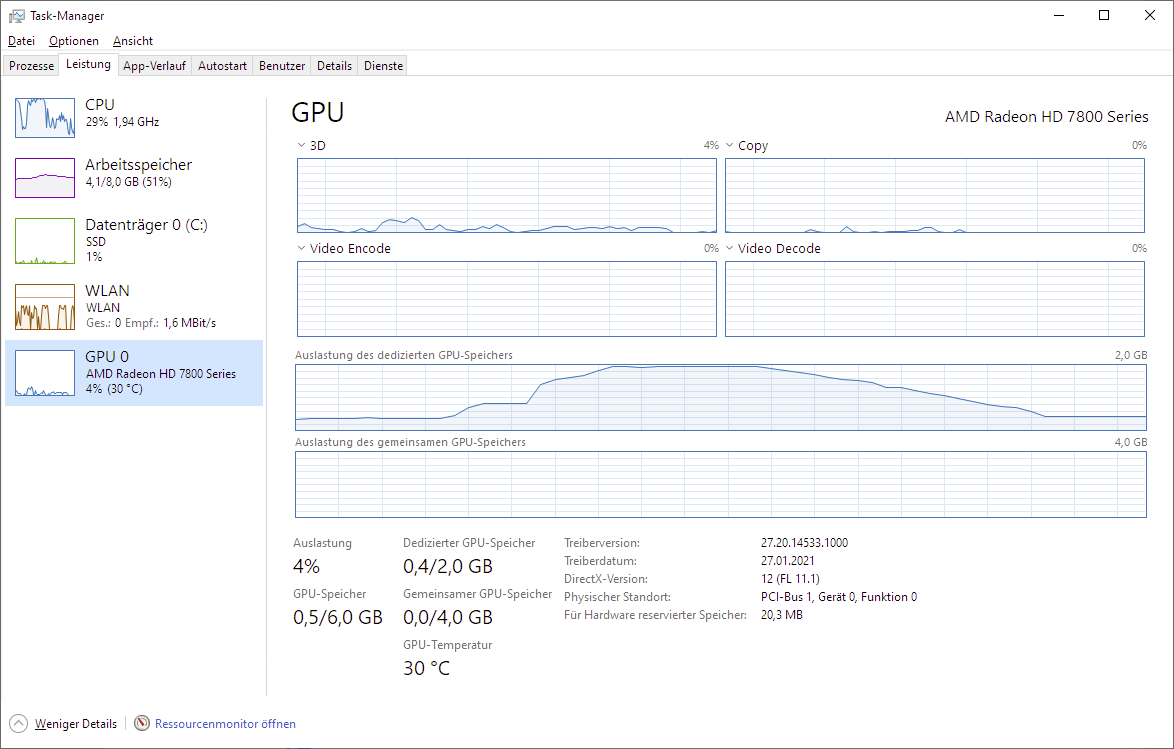This screenshot has height=749, width=1174.
Task: Open the Ansicht menu
Action: (x=133, y=40)
